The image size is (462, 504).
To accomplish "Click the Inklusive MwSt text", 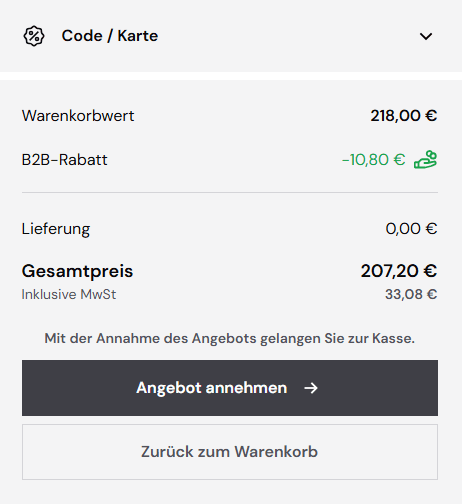I will (x=69, y=294).
